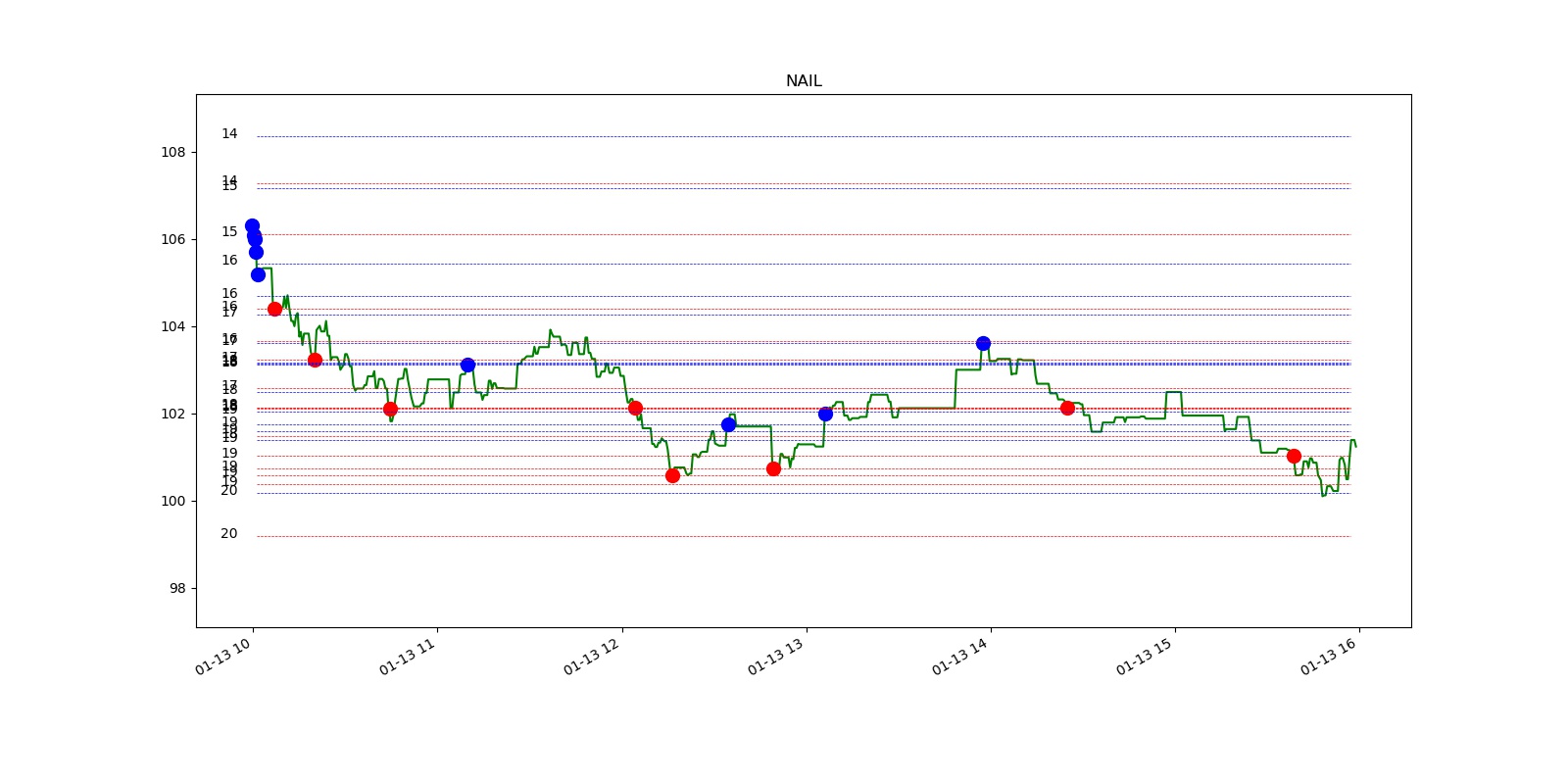Click the red marker near 103.2 around 10:20
This screenshot has width=1568, height=784.
(x=315, y=360)
